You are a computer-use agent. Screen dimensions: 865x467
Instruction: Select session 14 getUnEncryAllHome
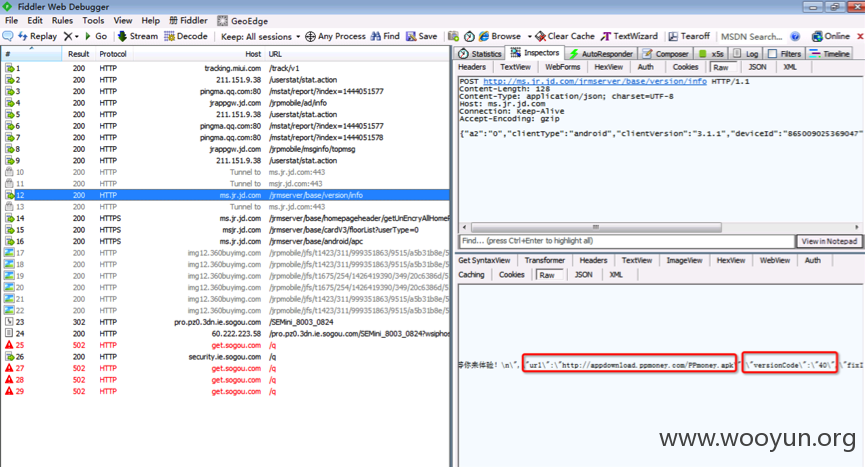(225, 218)
